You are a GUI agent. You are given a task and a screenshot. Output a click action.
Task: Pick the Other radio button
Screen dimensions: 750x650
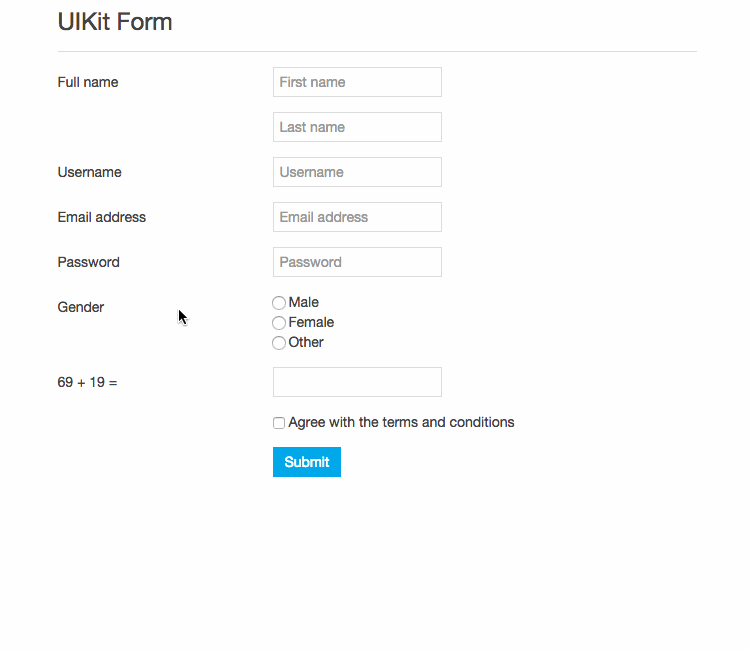tap(279, 343)
